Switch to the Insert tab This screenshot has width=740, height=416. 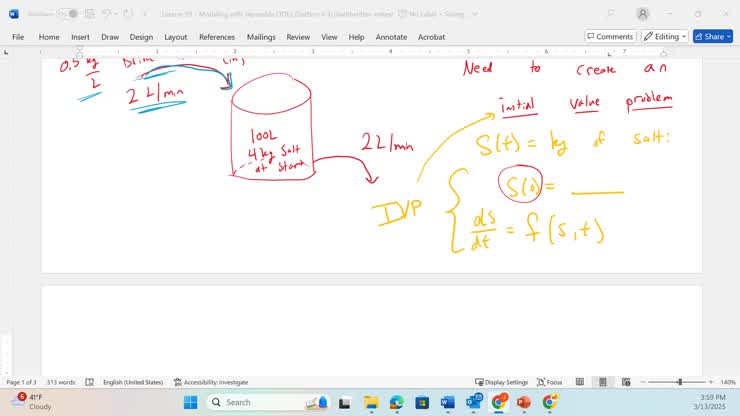[x=80, y=37]
